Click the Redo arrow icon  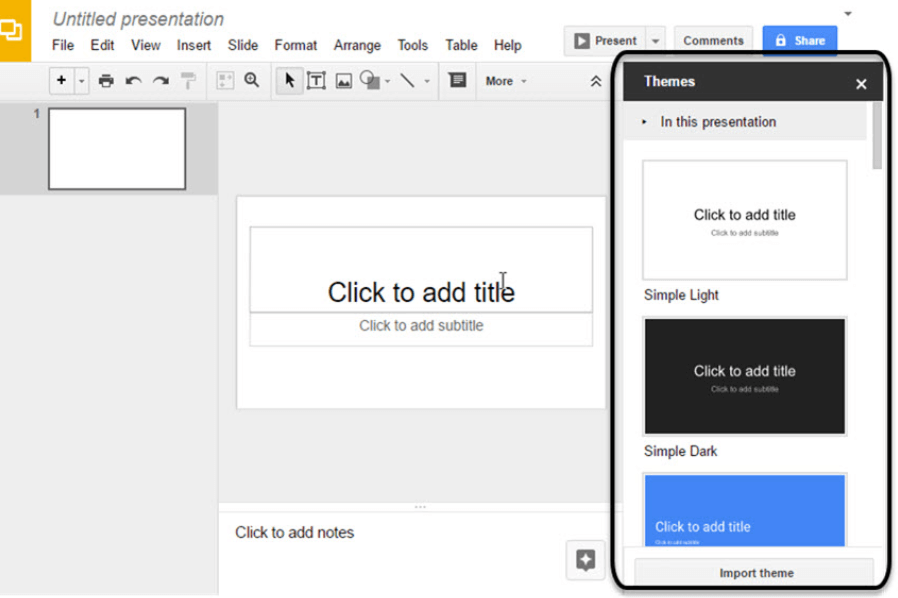160,81
